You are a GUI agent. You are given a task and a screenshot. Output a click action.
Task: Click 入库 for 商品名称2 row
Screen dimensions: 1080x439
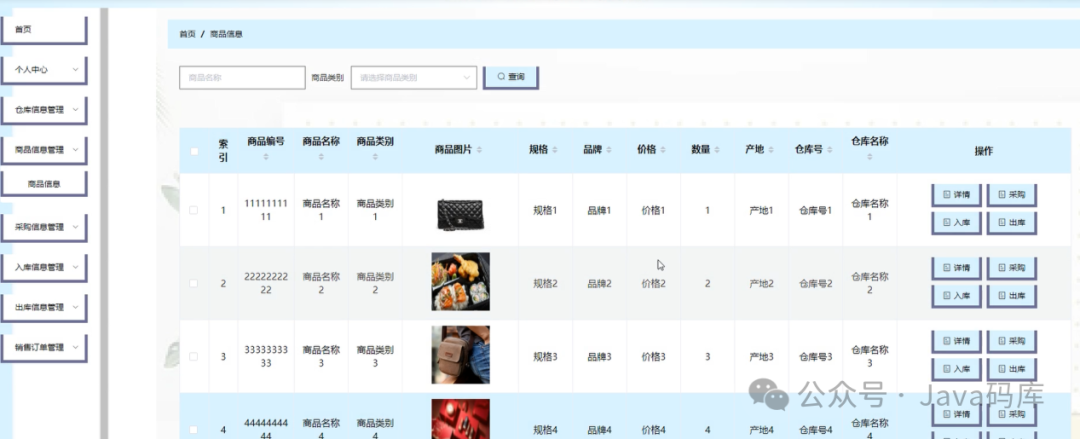[957, 296]
